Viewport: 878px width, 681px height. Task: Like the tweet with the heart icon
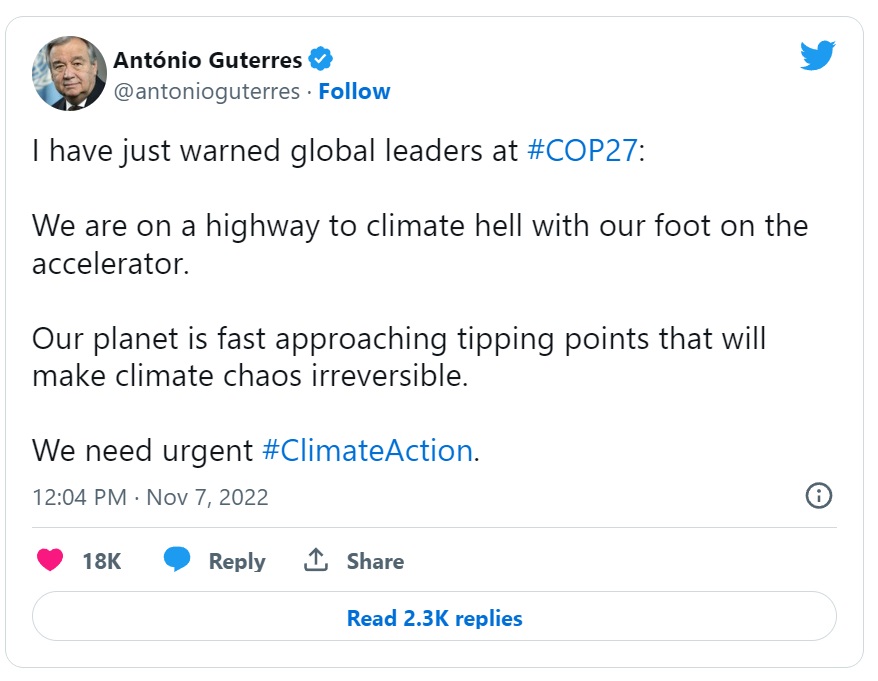tap(50, 561)
